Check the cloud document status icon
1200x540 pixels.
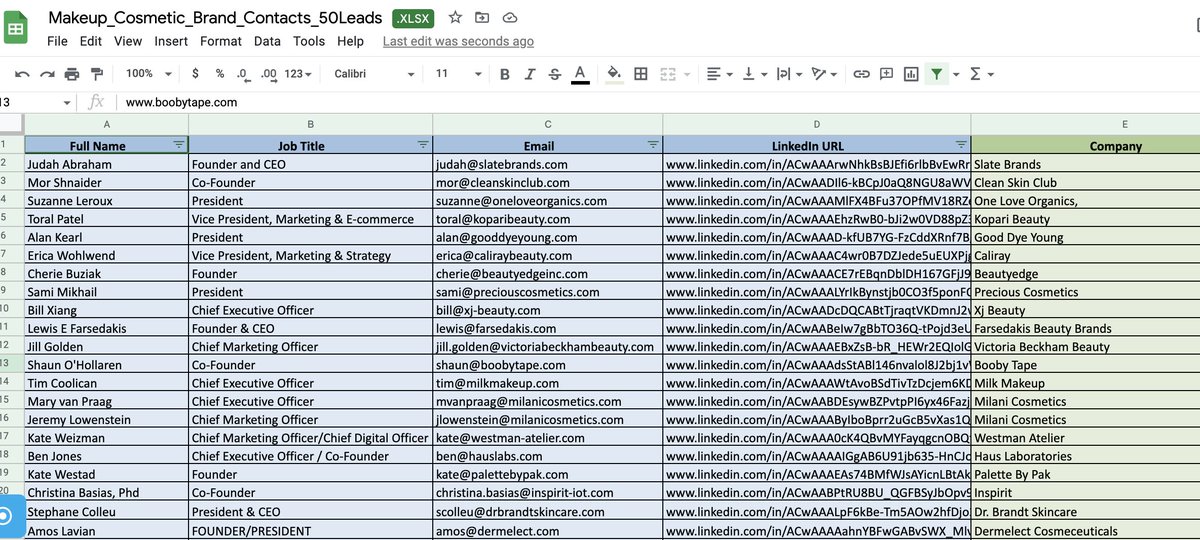tap(510, 18)
